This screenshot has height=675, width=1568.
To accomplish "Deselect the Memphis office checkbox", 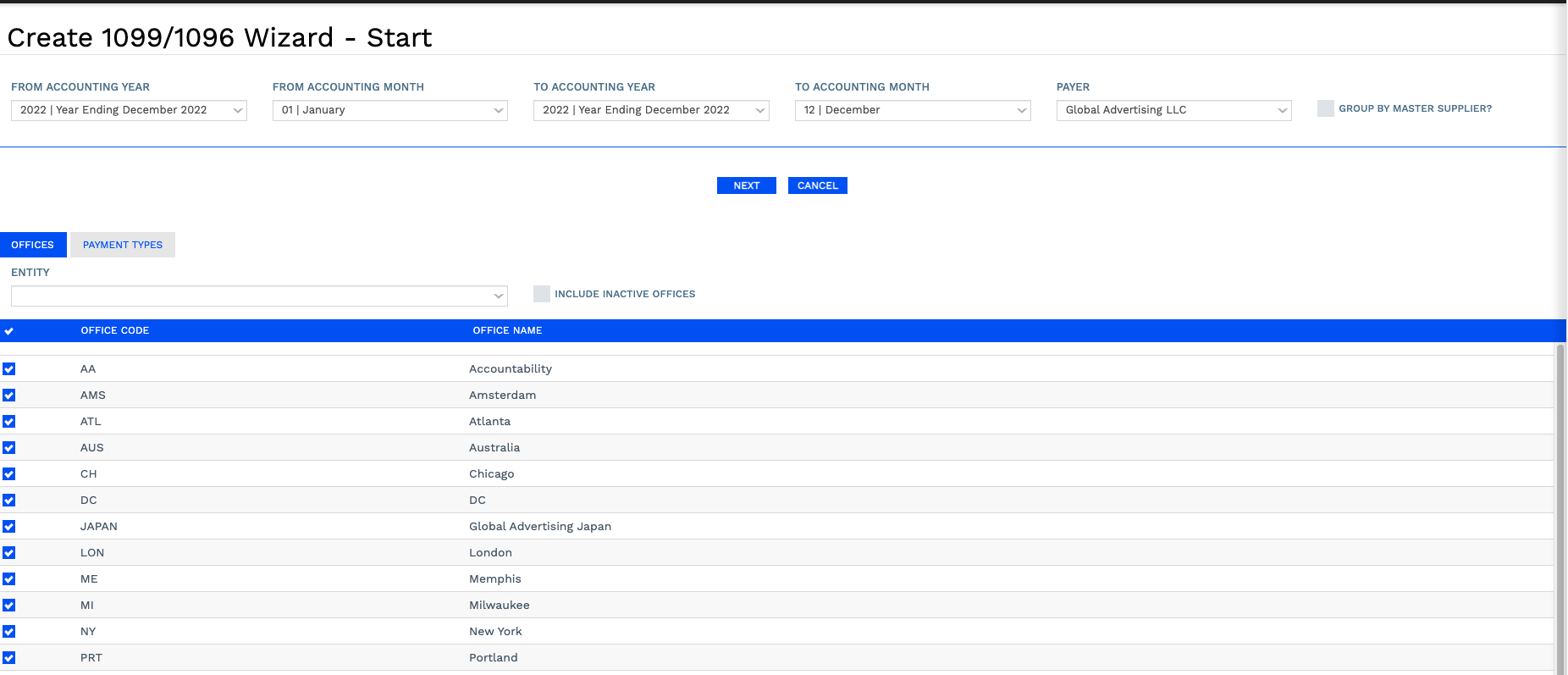I will [x=8, y=579].
